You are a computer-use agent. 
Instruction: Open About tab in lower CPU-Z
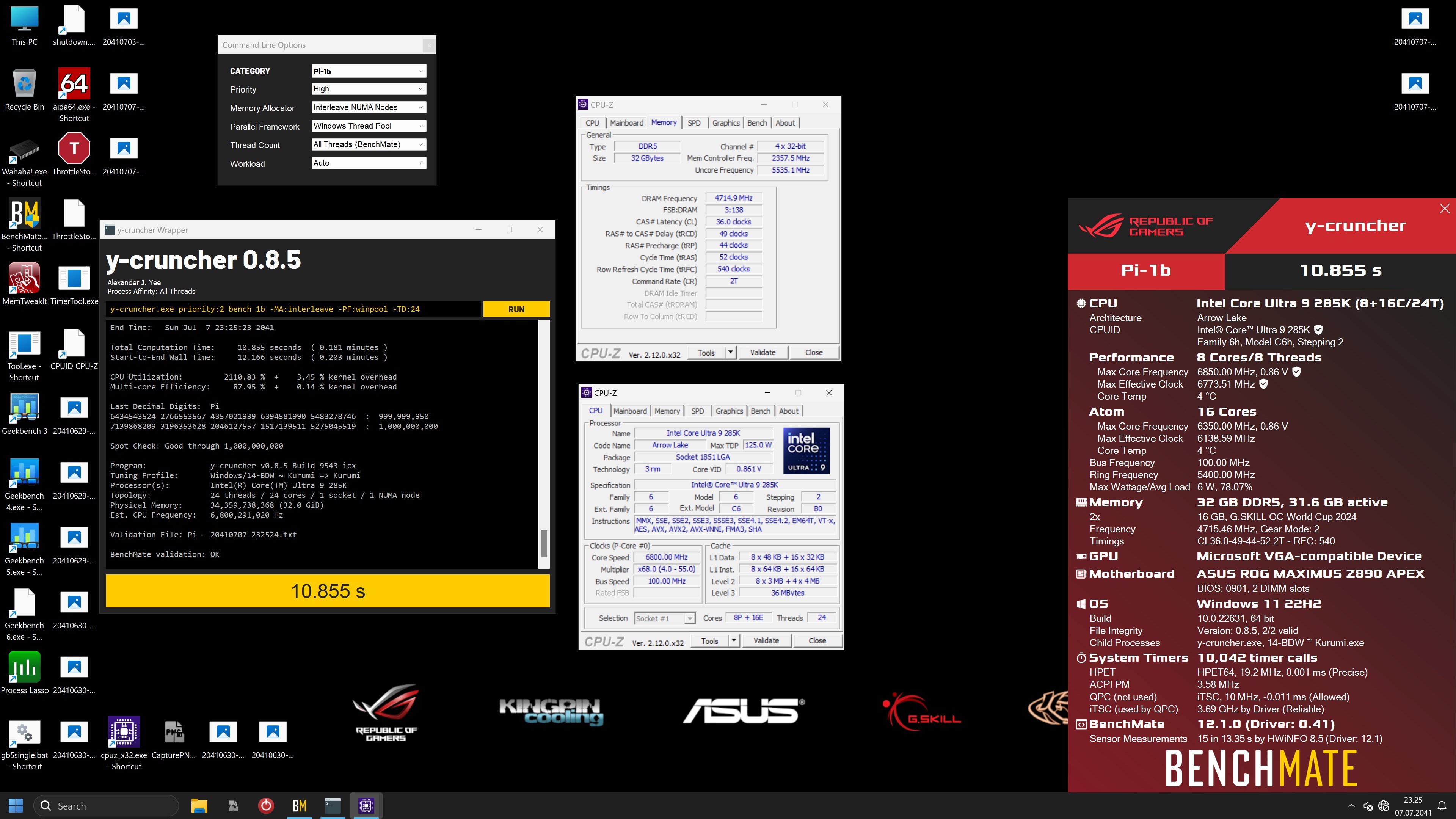click(x=789, y=411)
